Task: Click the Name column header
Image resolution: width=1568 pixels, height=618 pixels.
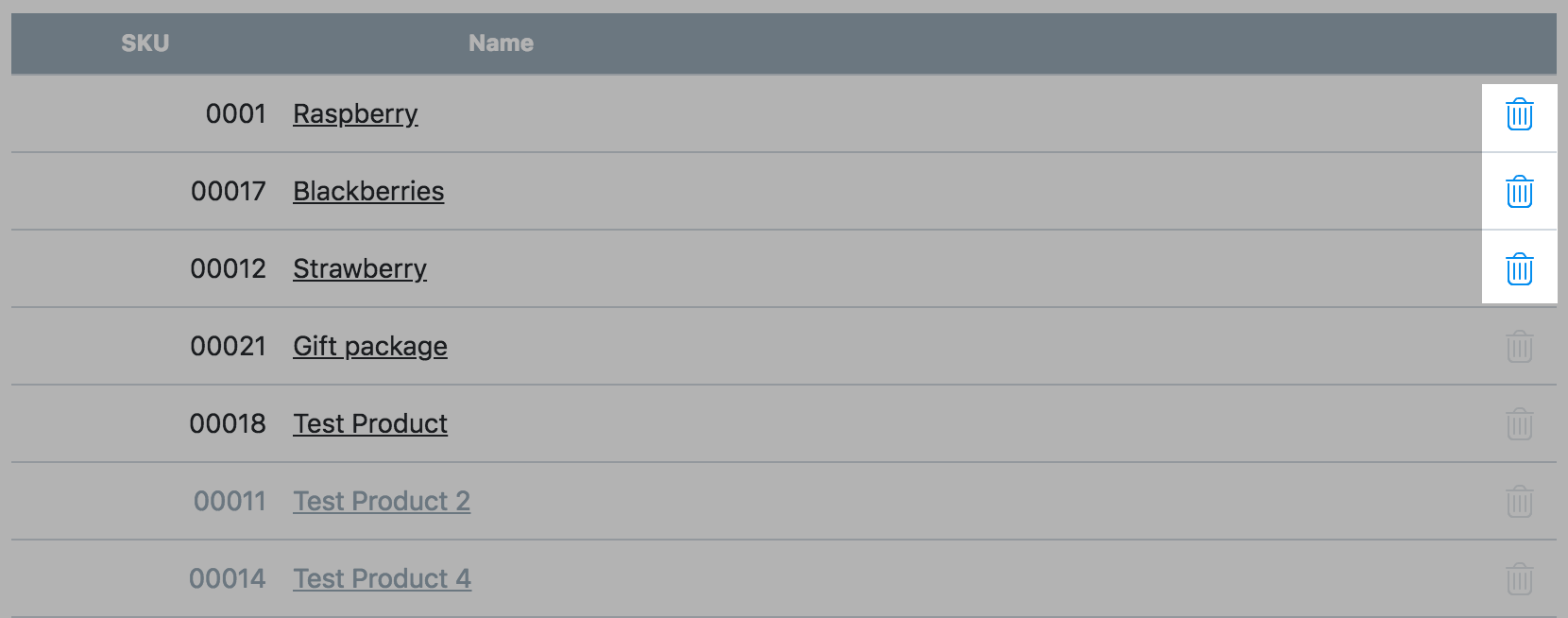Action: pos(501,43)
